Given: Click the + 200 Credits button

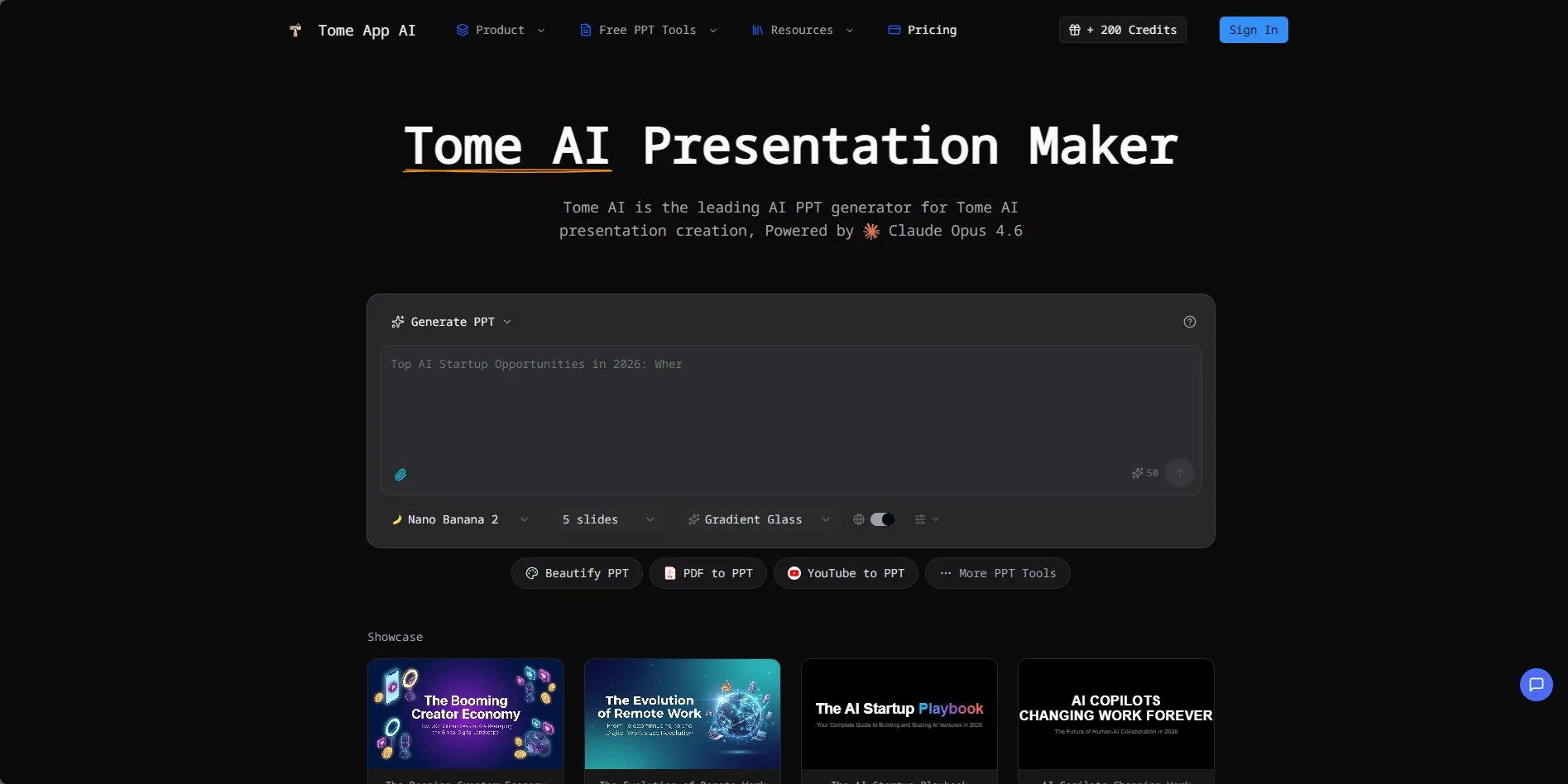Looking at the screenshot, I should coord(1123,30).
